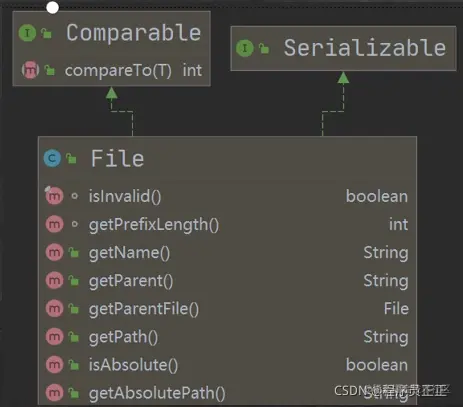Click the public lock icon beside getName()
The height and width of the screenshot is (407, 463).
pos(74,252)
